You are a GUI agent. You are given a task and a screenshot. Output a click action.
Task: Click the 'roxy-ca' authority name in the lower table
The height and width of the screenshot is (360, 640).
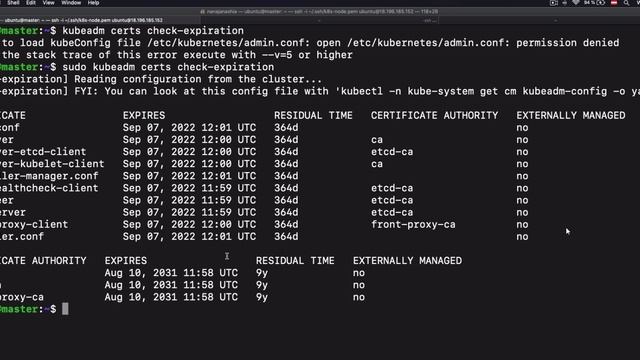[22, 297]
